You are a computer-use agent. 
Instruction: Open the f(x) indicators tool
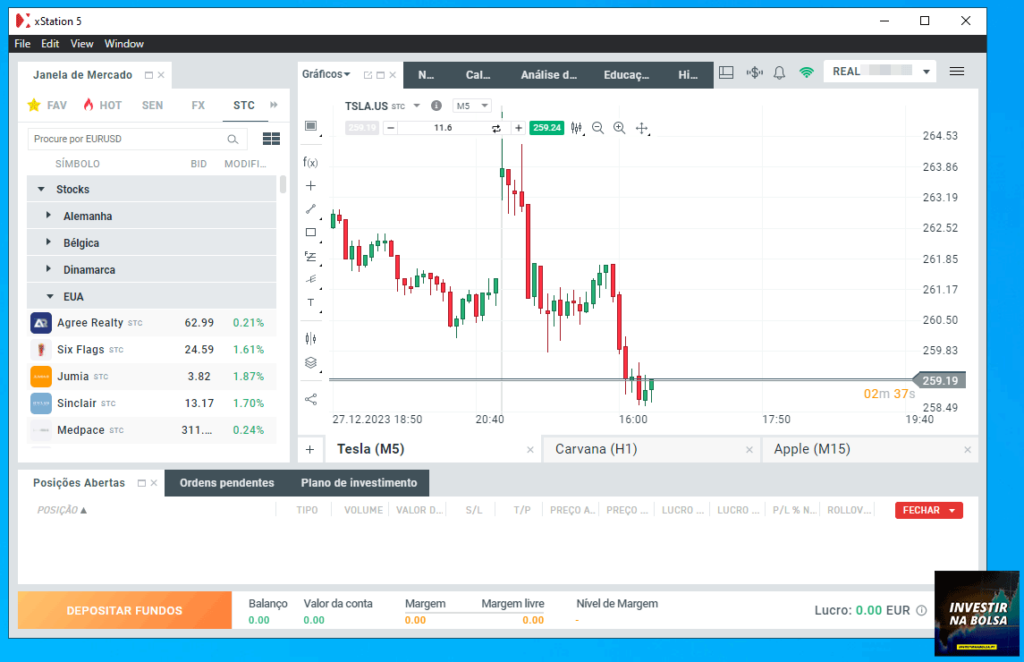311,162
